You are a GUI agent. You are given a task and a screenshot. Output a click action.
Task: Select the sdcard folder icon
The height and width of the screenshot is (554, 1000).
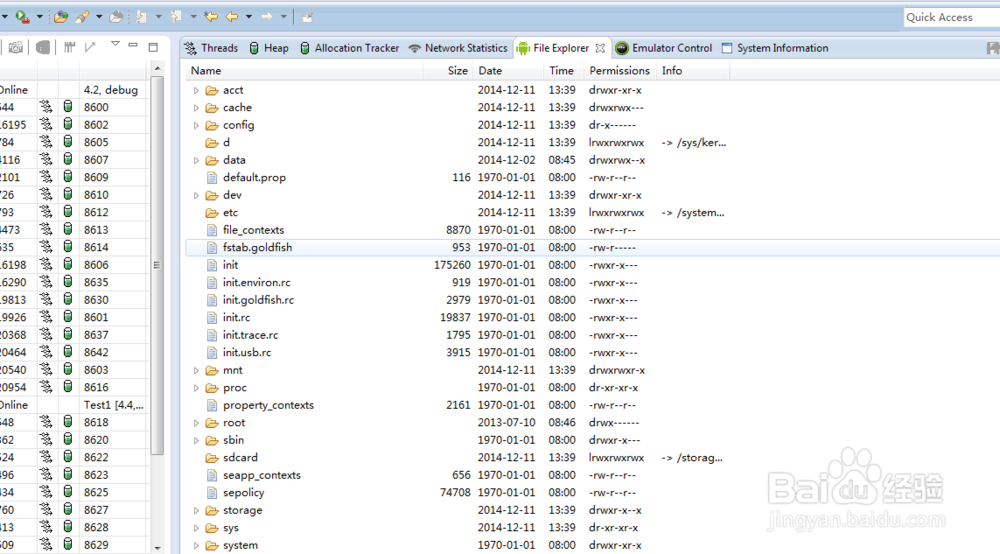pos(212,458)
